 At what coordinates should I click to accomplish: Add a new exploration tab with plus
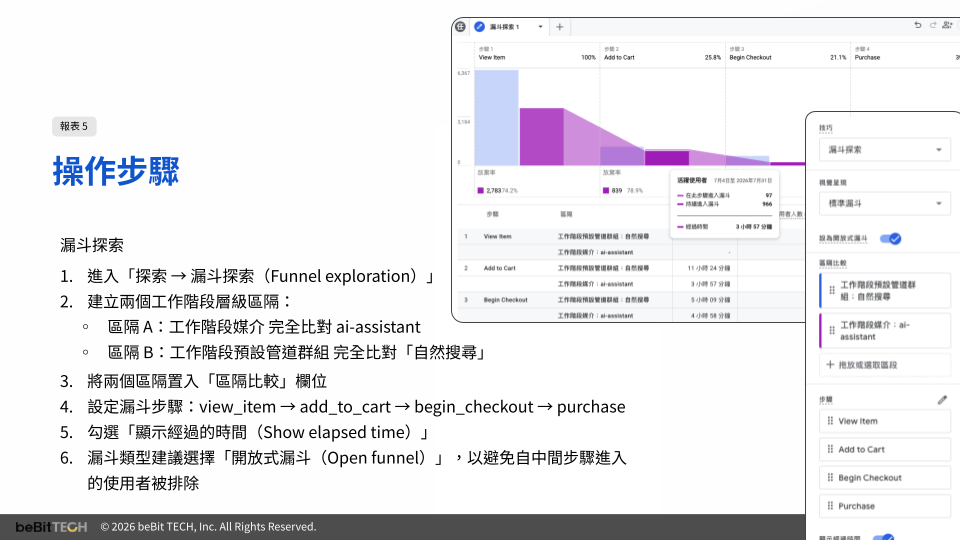pyautogui.click(x=560, y=27)
